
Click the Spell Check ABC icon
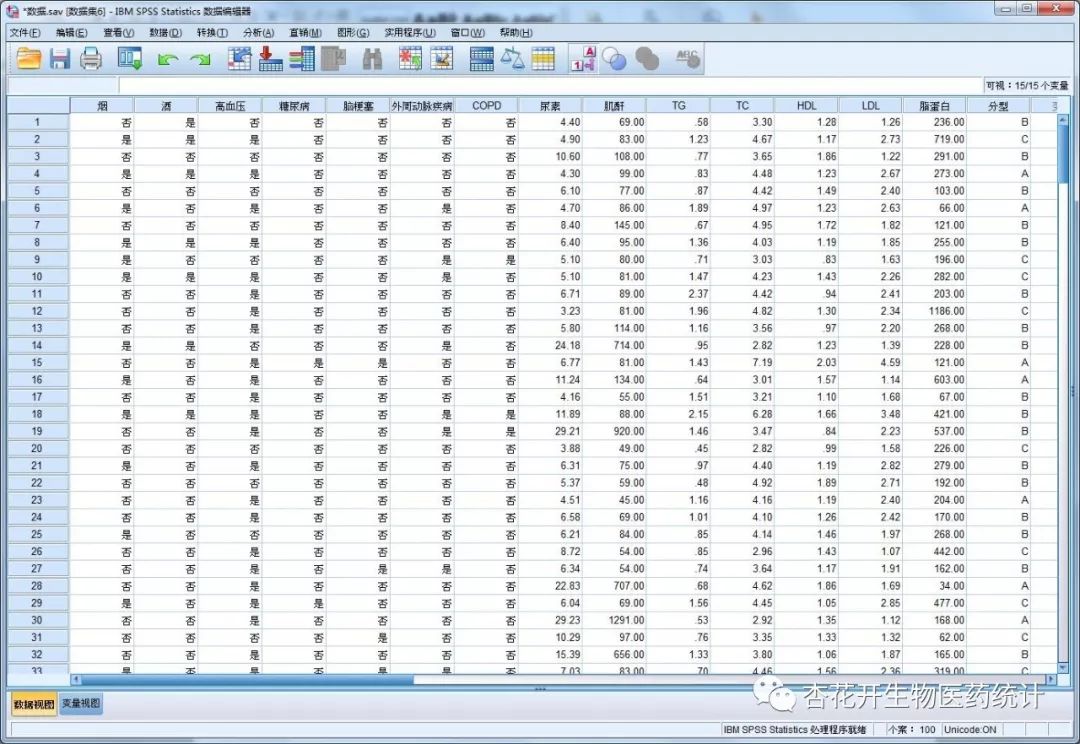click(687, 60)
